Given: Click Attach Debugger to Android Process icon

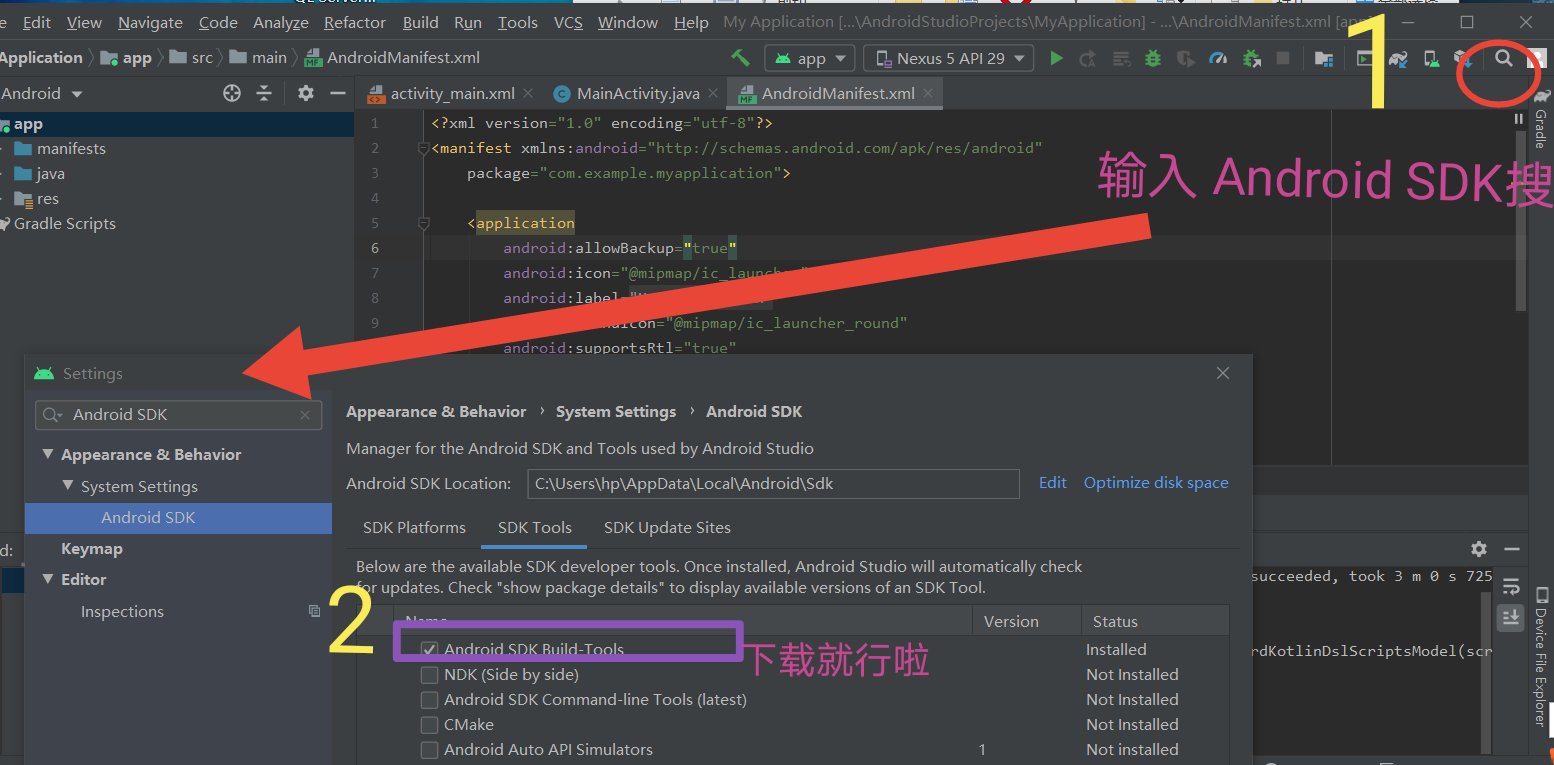Looking at the screenshot, I should pyautogui.click(x=1250, y=59).
